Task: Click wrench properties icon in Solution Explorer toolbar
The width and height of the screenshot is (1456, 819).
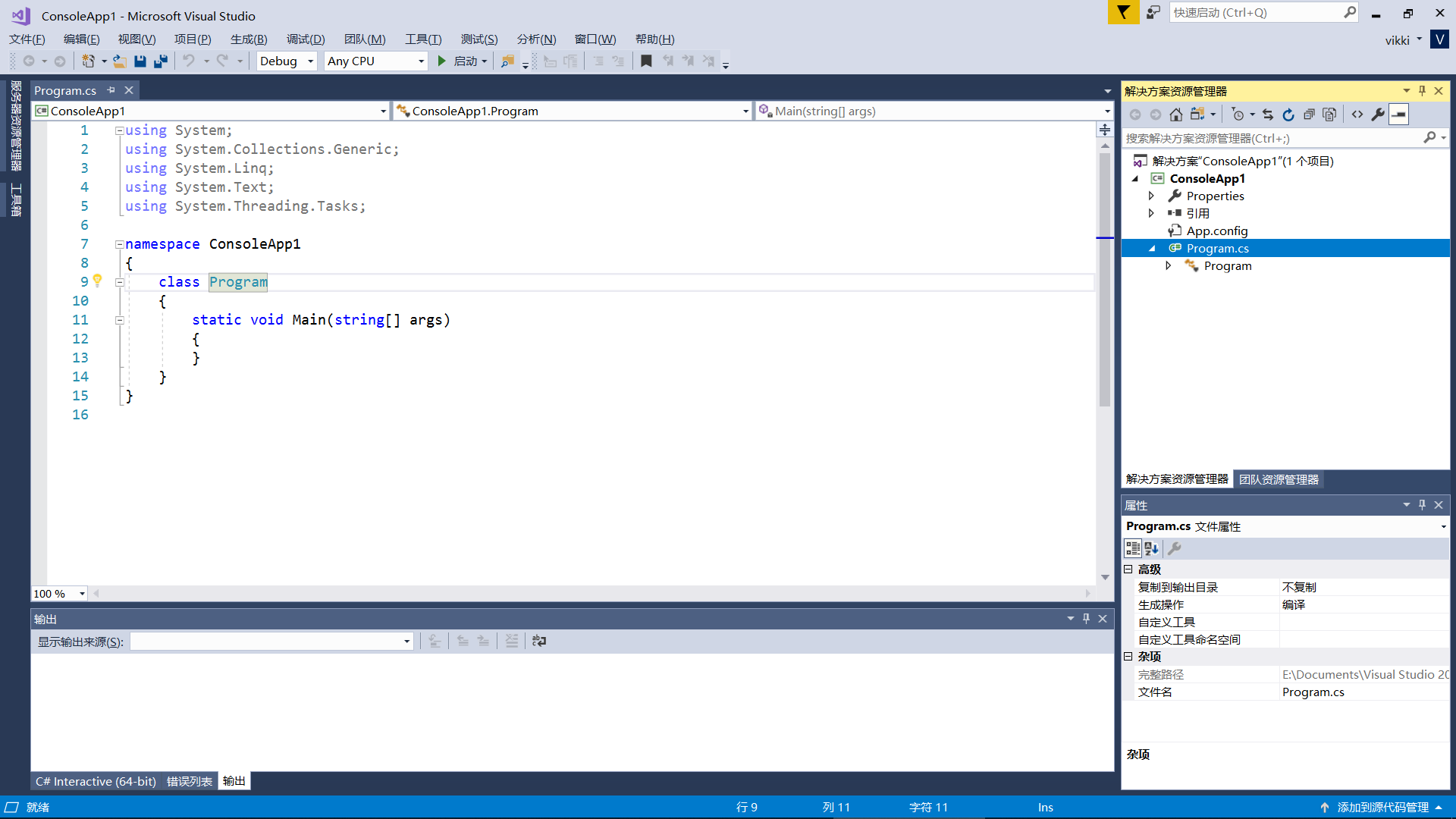Action: [1378, 115]
